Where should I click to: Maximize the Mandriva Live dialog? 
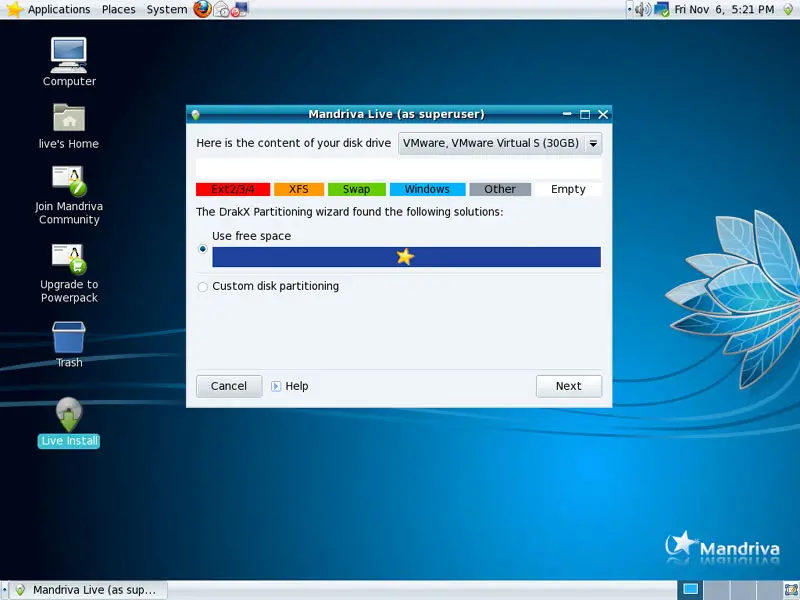(x=585, y=114)
